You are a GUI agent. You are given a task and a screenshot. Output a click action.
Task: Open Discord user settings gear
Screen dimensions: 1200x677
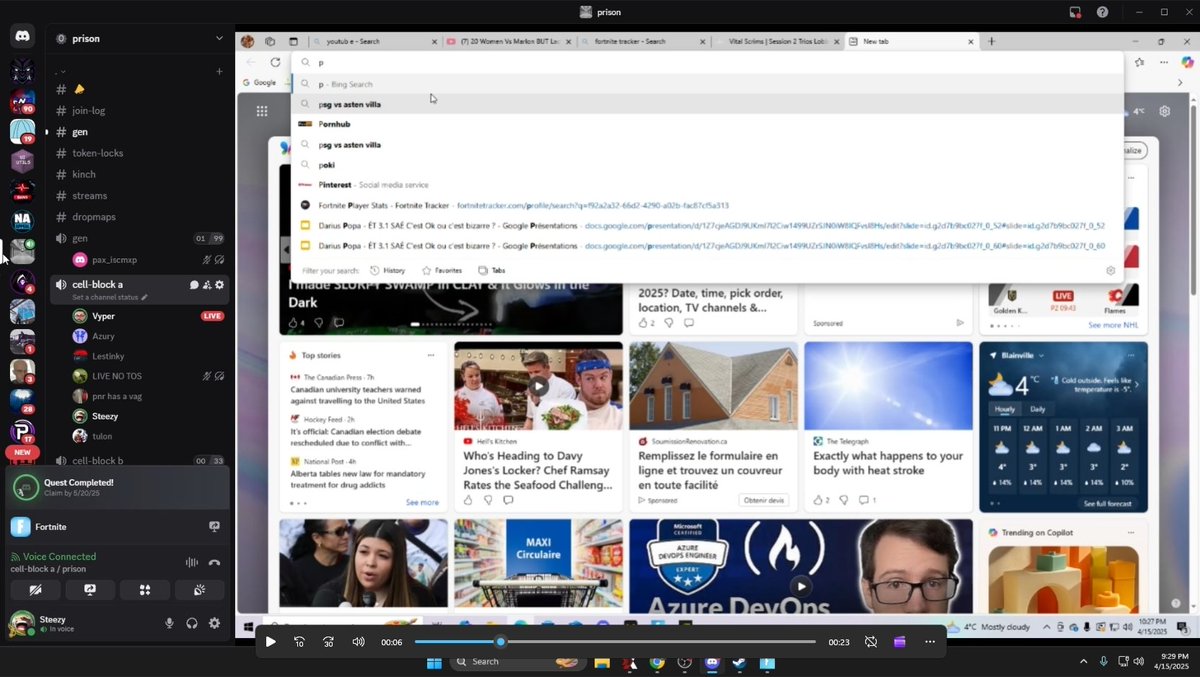[x=214, y=623]
